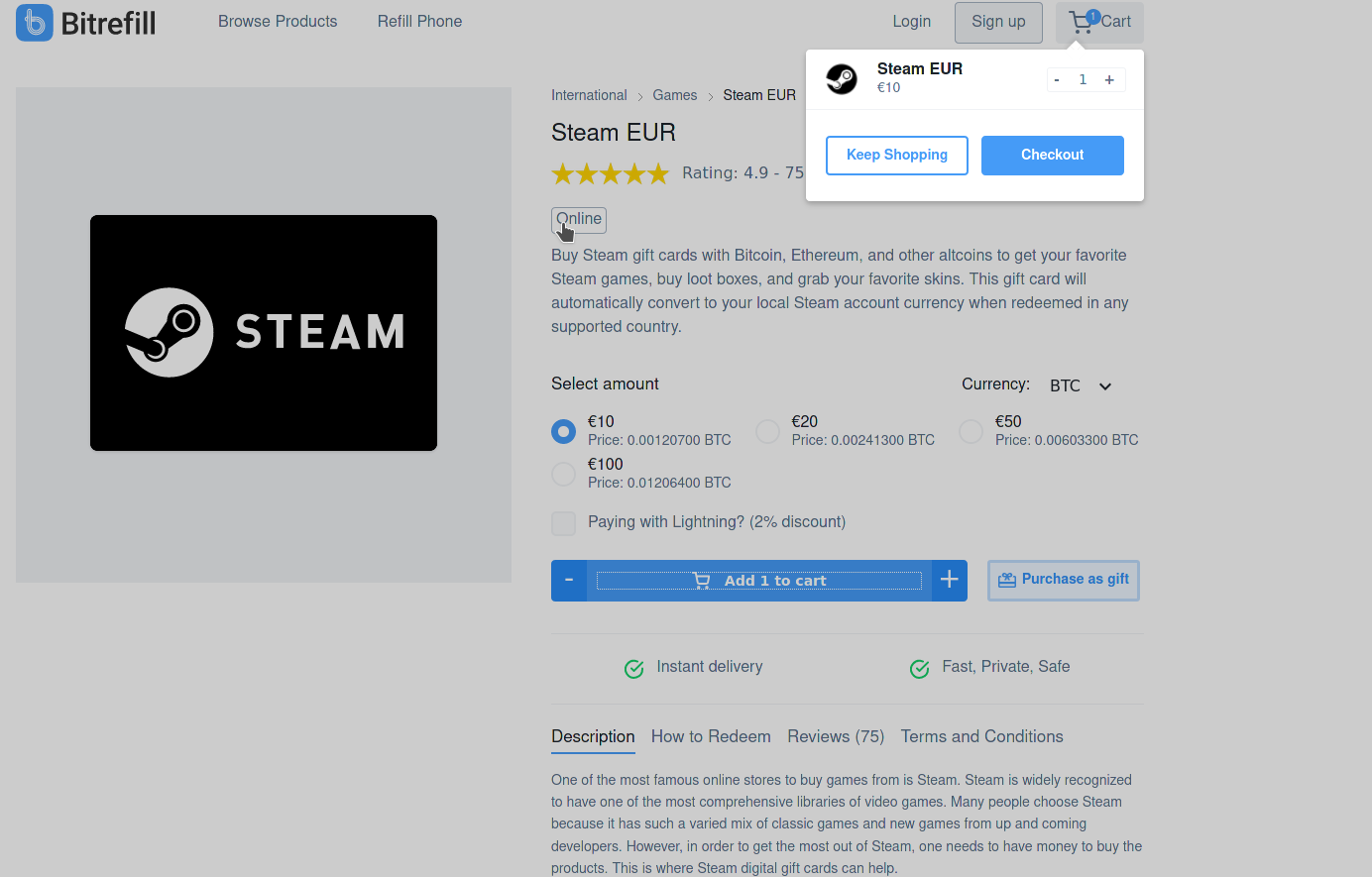Click the cart icon on Add 1 to cart
Viewport: 1372px width, 877px height.
point(702,581)
